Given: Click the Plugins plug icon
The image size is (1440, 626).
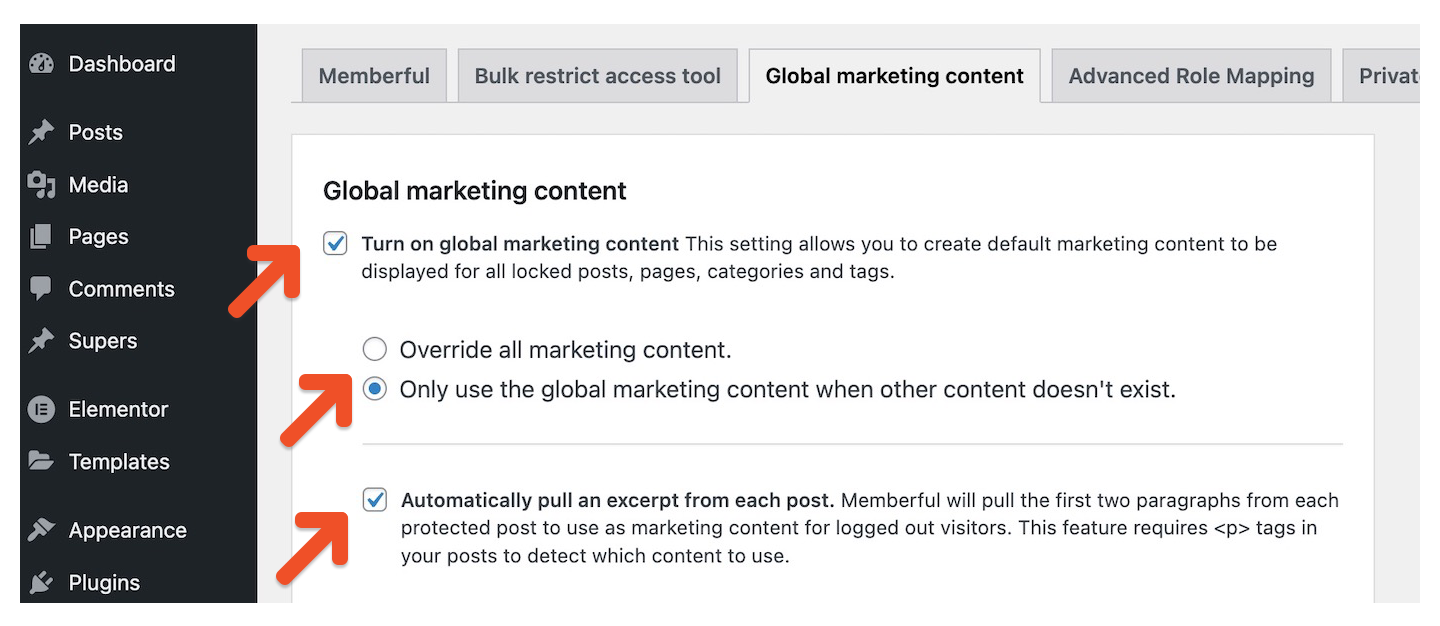Looking at the screenshot, I should tap(41, 582).
